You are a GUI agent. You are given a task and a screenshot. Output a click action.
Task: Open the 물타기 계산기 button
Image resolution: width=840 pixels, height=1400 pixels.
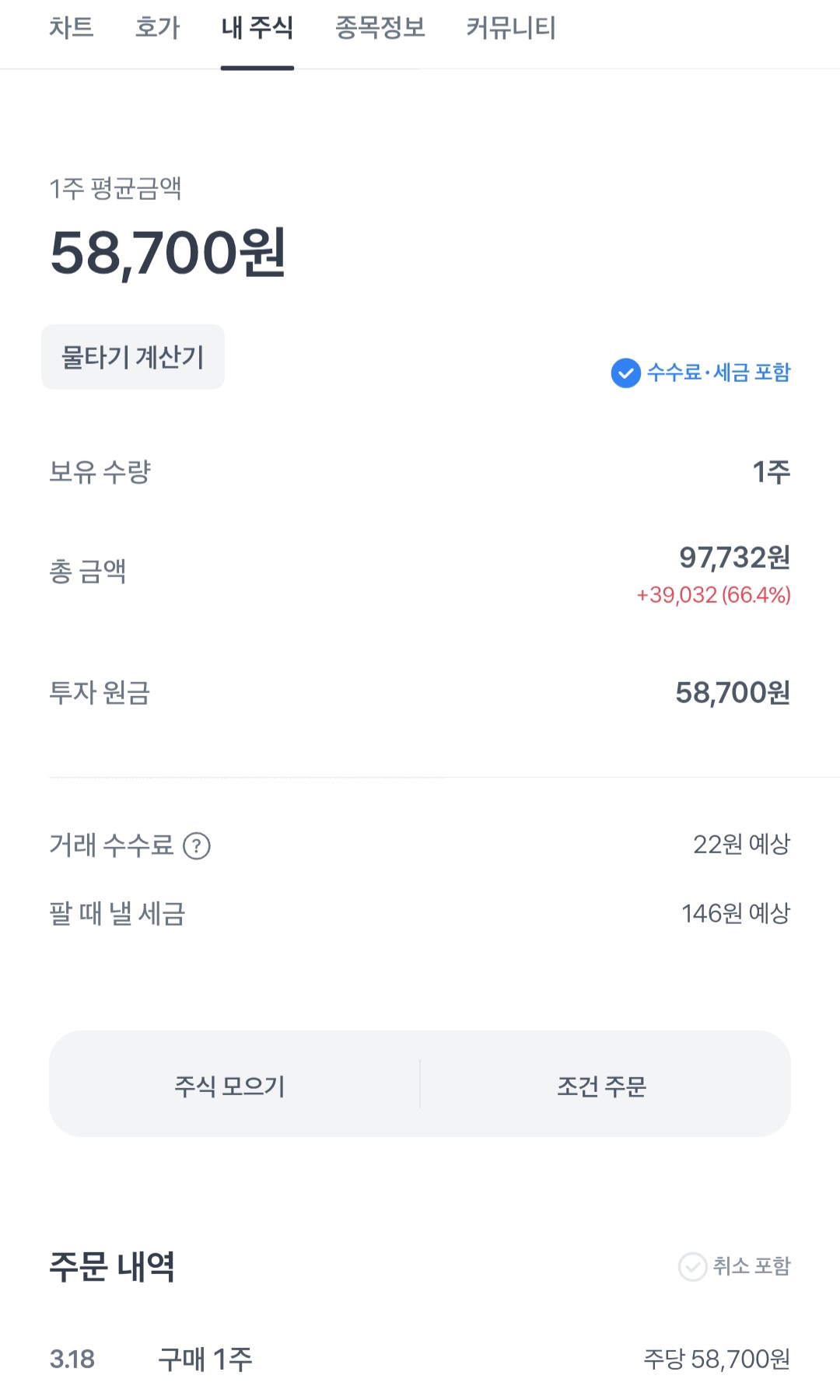133,357
